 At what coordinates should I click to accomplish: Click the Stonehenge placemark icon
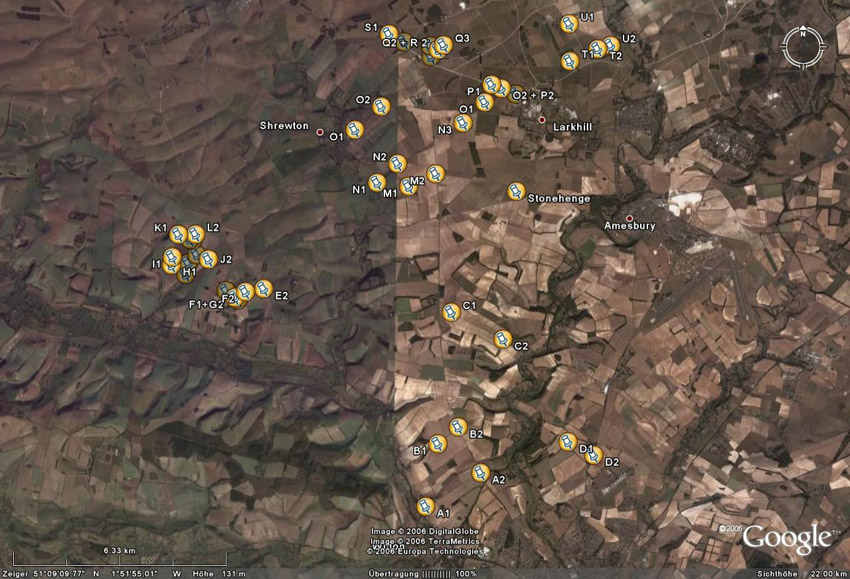[516, 191]
